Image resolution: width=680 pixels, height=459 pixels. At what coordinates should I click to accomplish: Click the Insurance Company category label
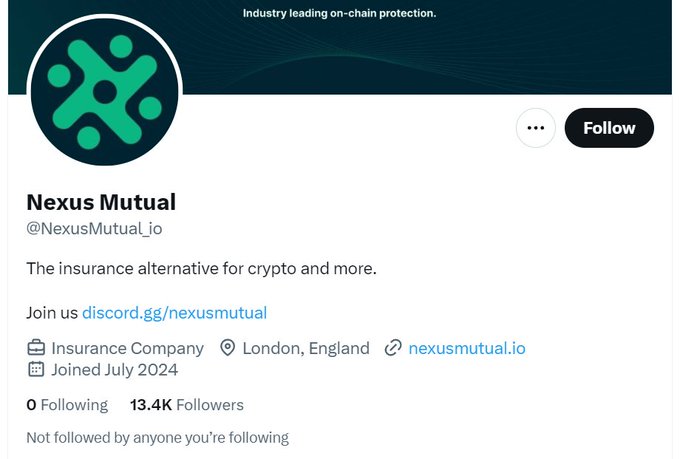127,348
